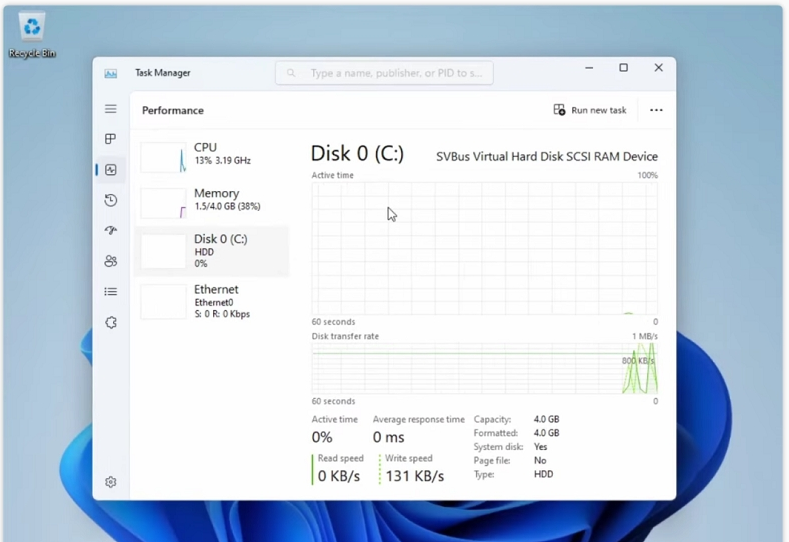
Task: Select the Performance page icon
Action: point(111,170)
